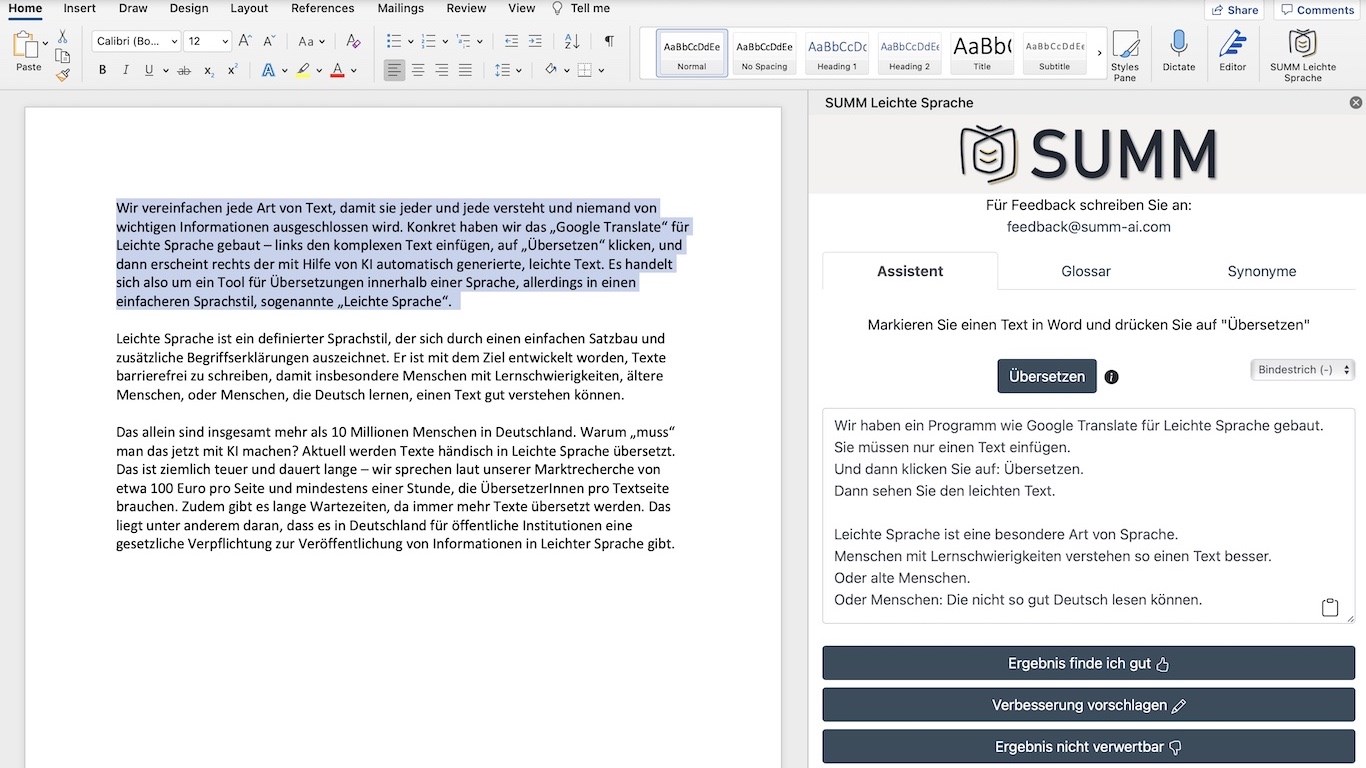Viewport: 1366px width, 768px height.
Task: Expand the multilevel list options arrow
Action: coord(480,42)
